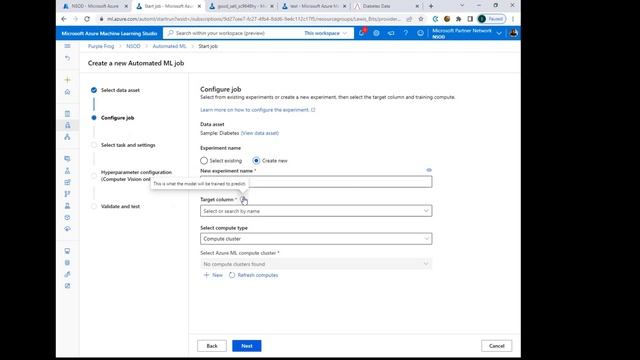Open Linked Services sidebar icon

(67, 274)
